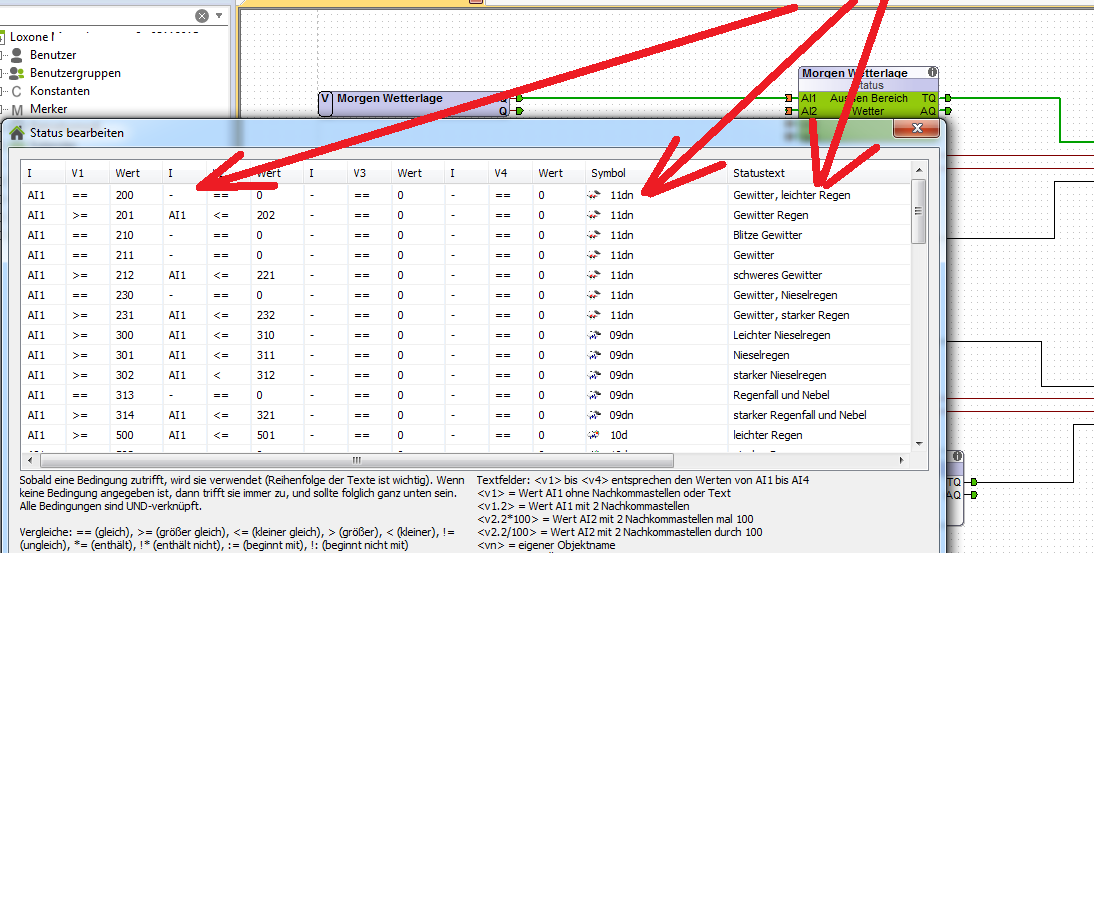Click the weather symbol icon in the schweres Gewitter row
The height and width of the screenshot is (912, 1094).
click(594, 275)
